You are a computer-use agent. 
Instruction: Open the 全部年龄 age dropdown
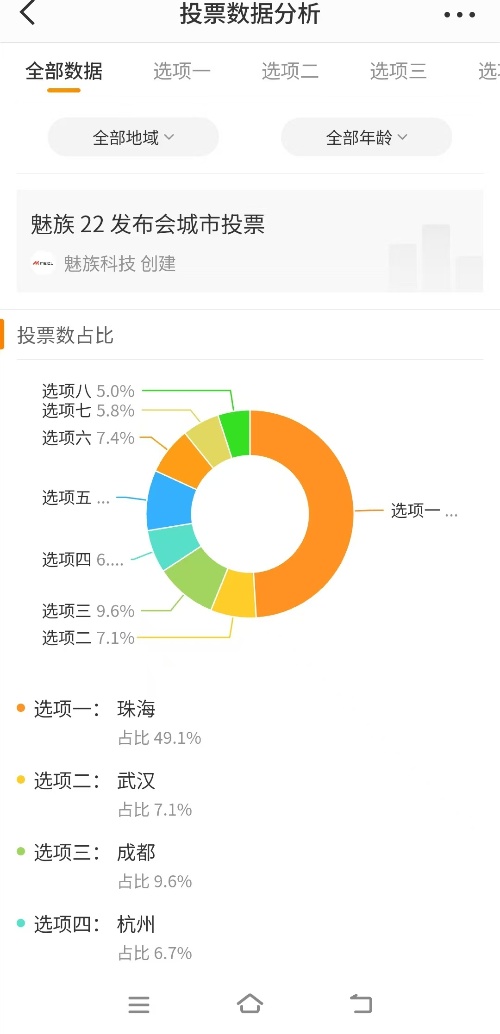click(x=367, y=137)
